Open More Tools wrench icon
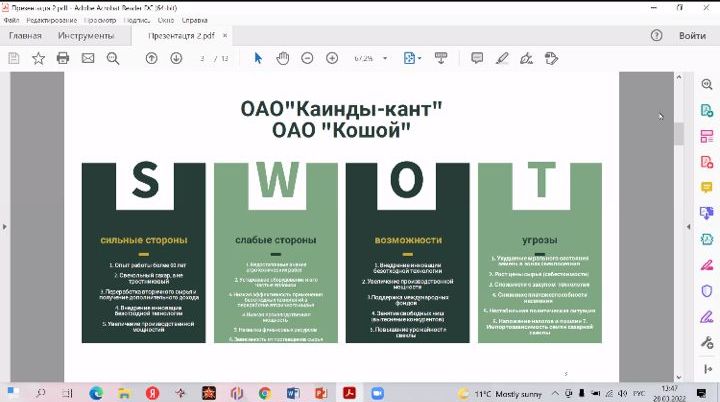 707,342
